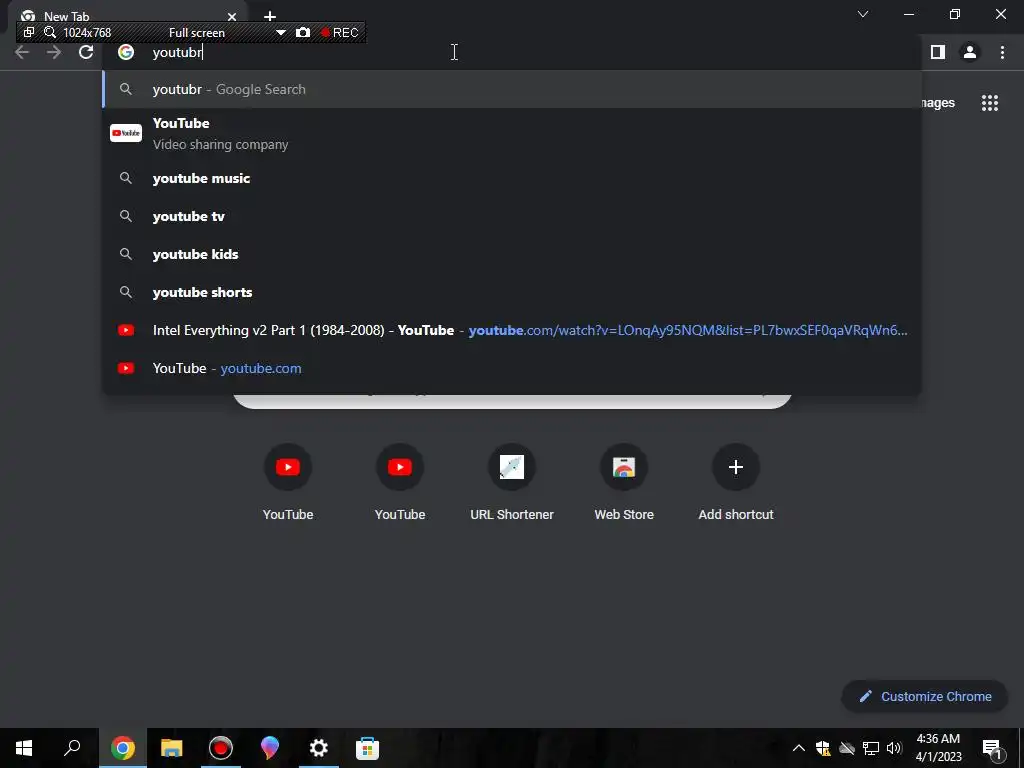Click the Add shortcut plus tile

[x=736, y=482]
